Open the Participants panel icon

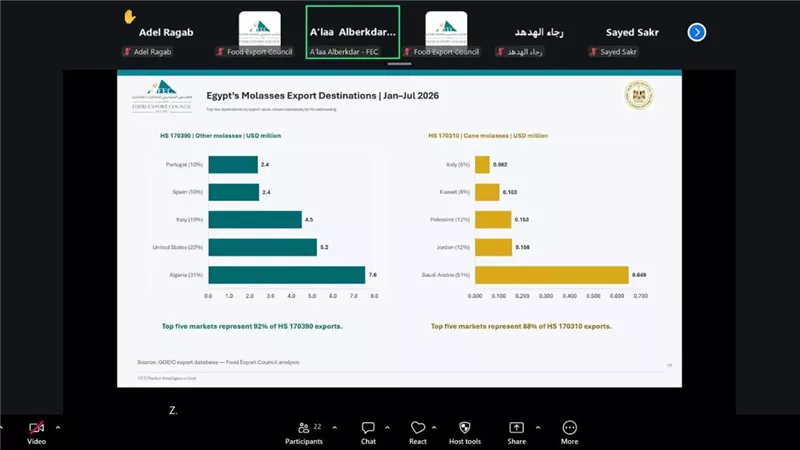click(x=304, y=428)
